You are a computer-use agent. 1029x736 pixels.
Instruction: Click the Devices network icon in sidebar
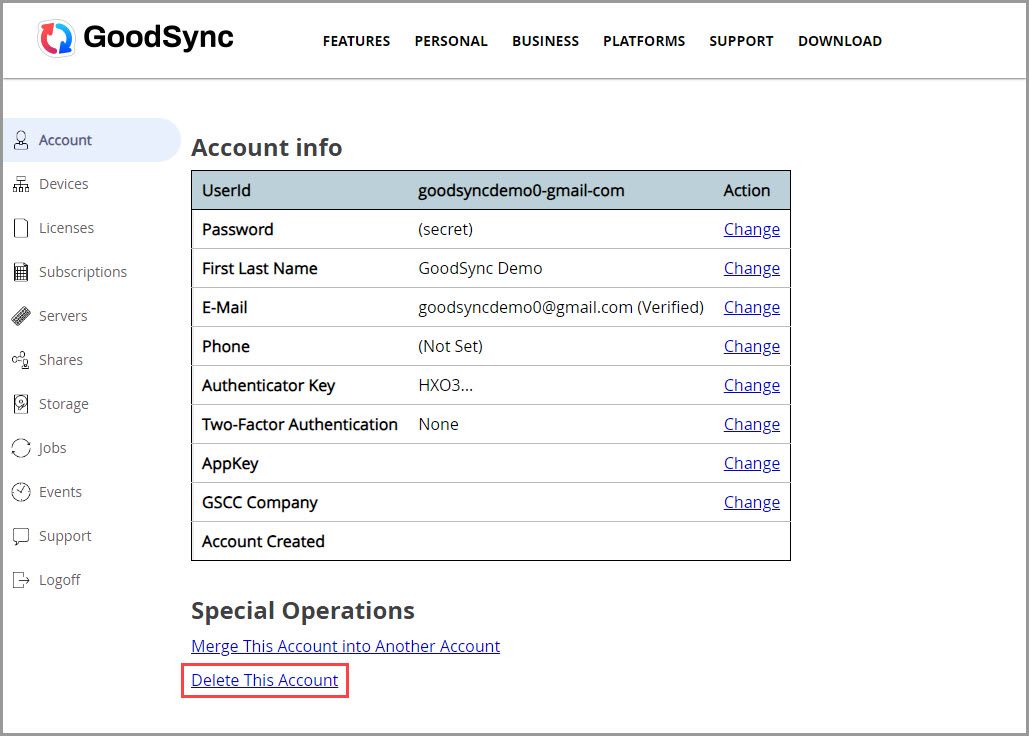pos(21,184)
